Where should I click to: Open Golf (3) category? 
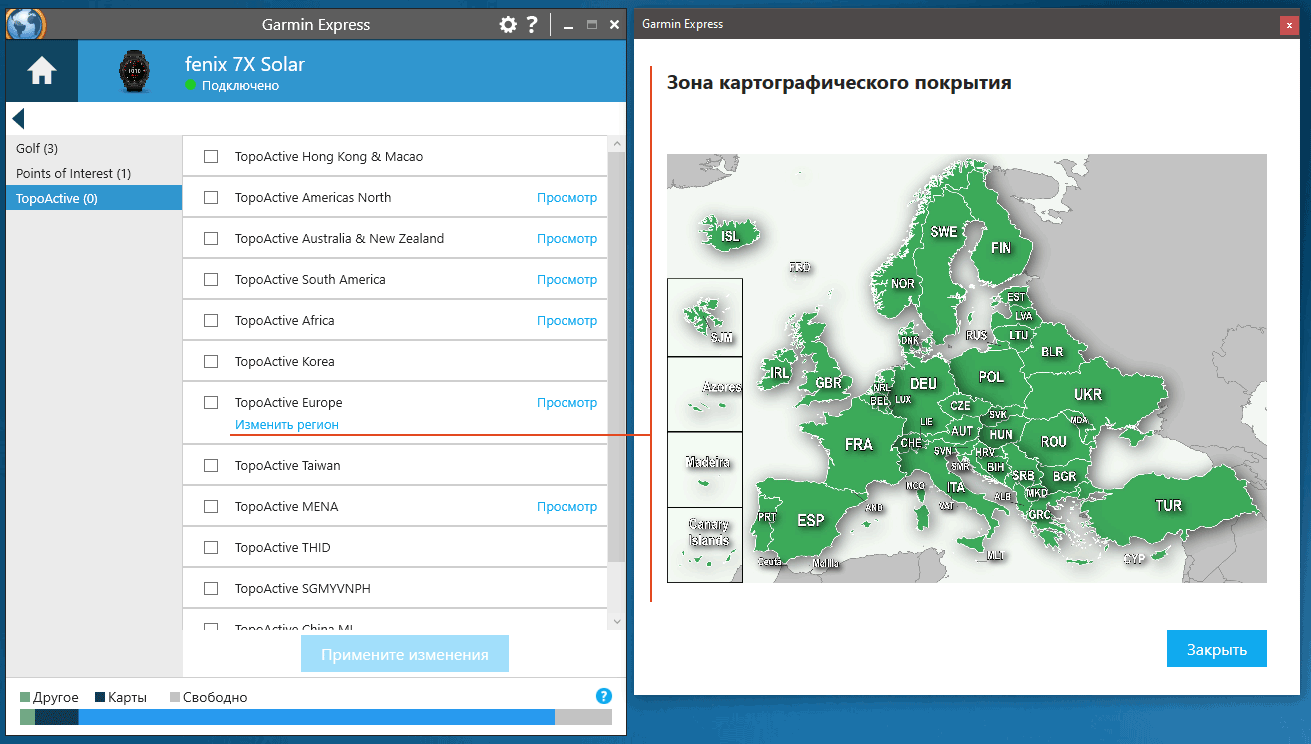click(37, 149)
